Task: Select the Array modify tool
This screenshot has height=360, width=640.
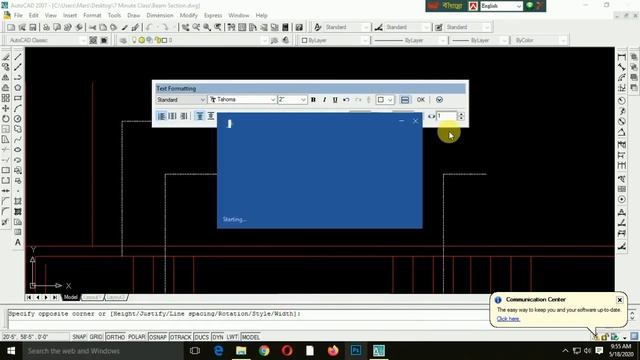Action: [6, 98]
